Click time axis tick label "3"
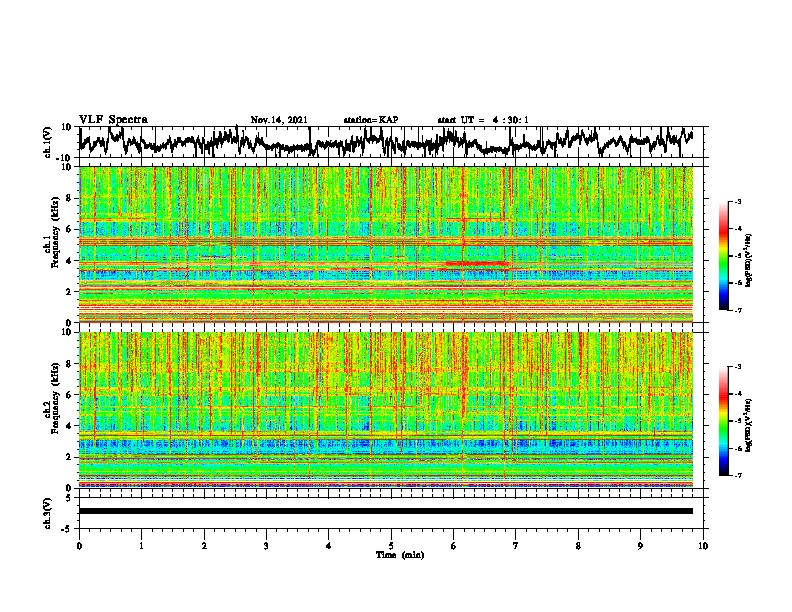The width and height of the screenshot is (792, 612). pyautogui.click(x=266, y=546)
